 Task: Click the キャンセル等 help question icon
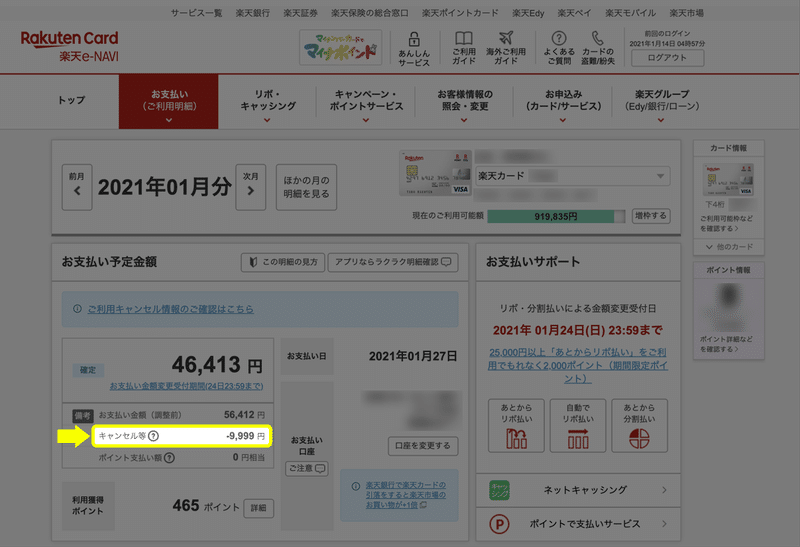pos(153,436)
